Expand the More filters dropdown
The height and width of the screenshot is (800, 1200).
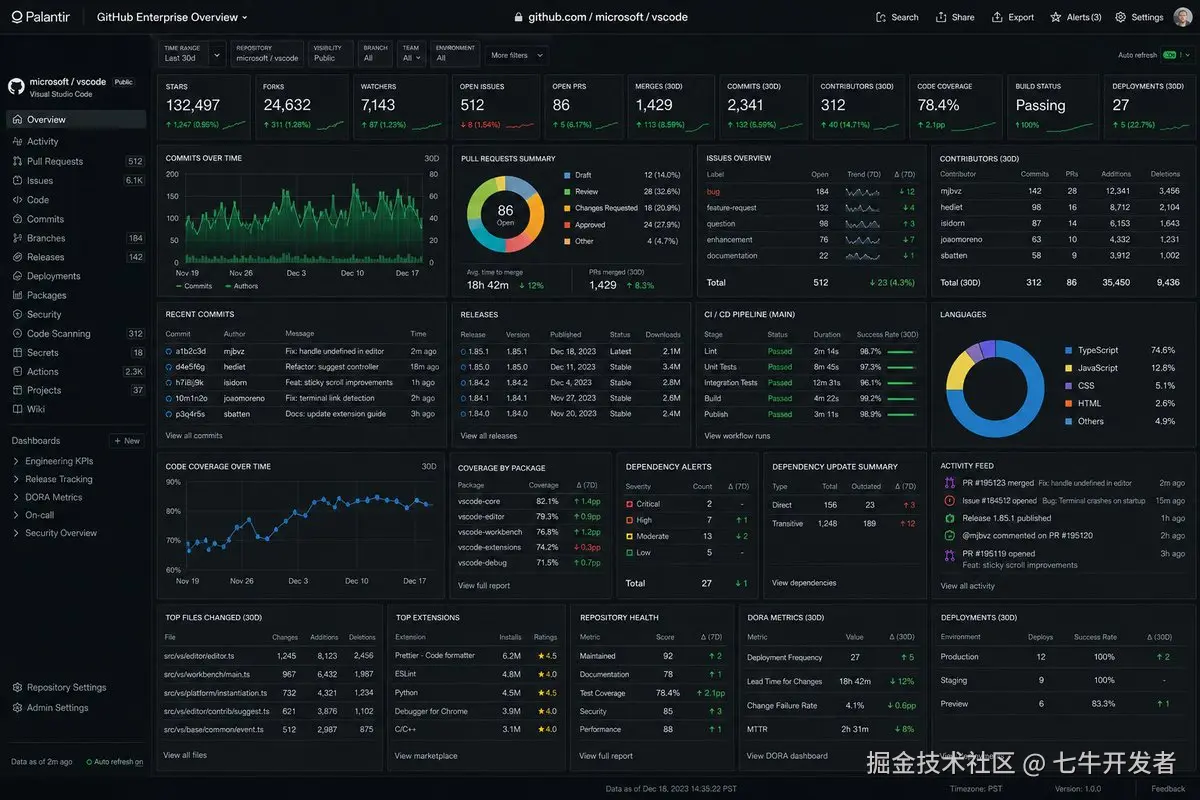[x=516, y=56]
